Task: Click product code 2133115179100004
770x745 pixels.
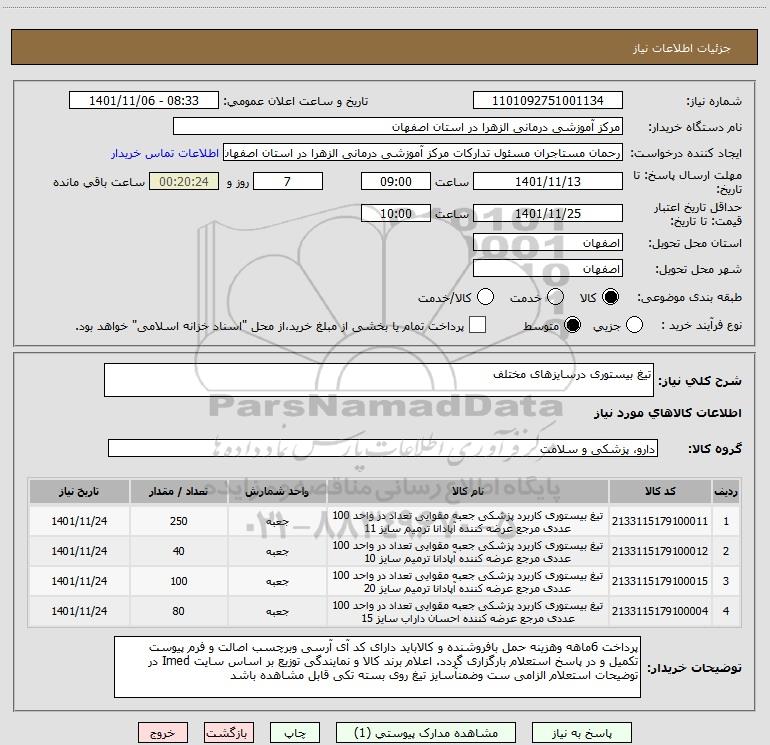Action: coord(660,611)
